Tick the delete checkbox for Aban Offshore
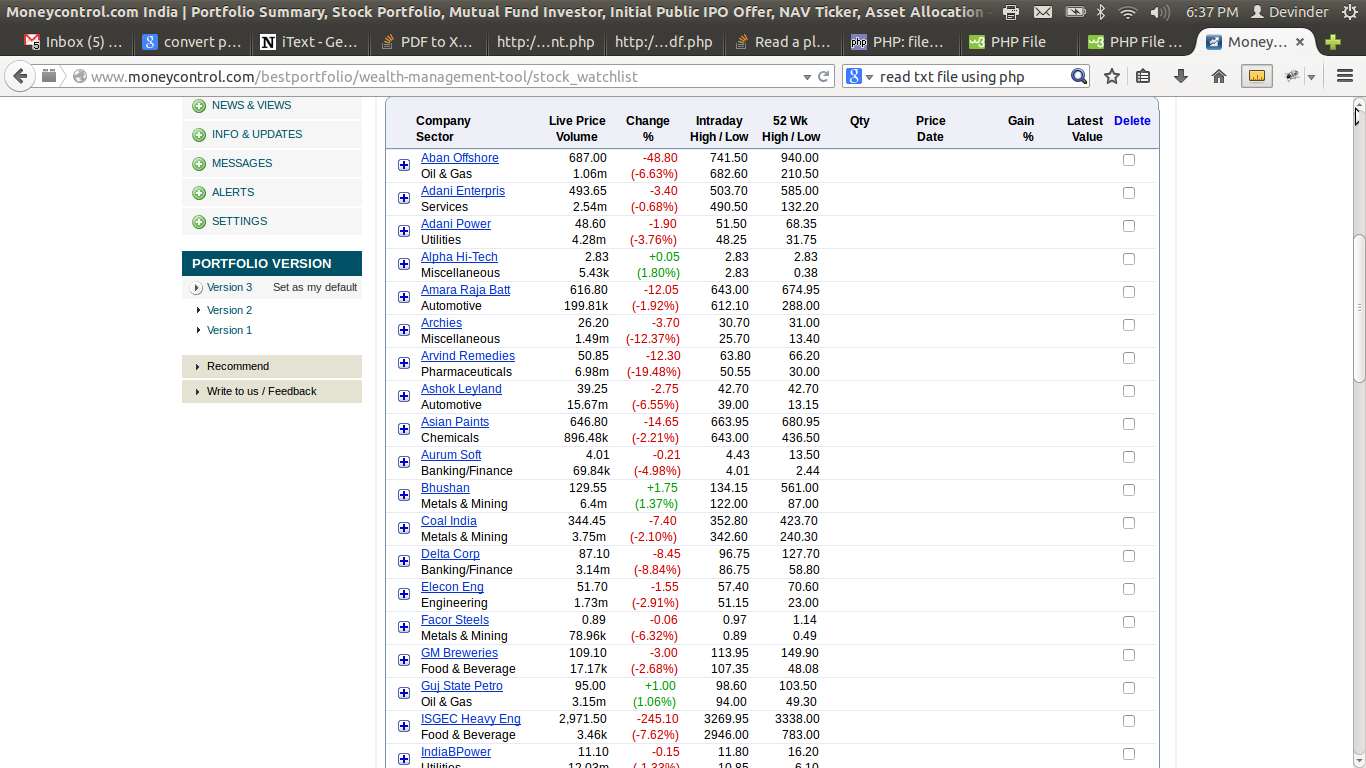This screenshot has width=1366, height=768. click(x=1129, y=160)
